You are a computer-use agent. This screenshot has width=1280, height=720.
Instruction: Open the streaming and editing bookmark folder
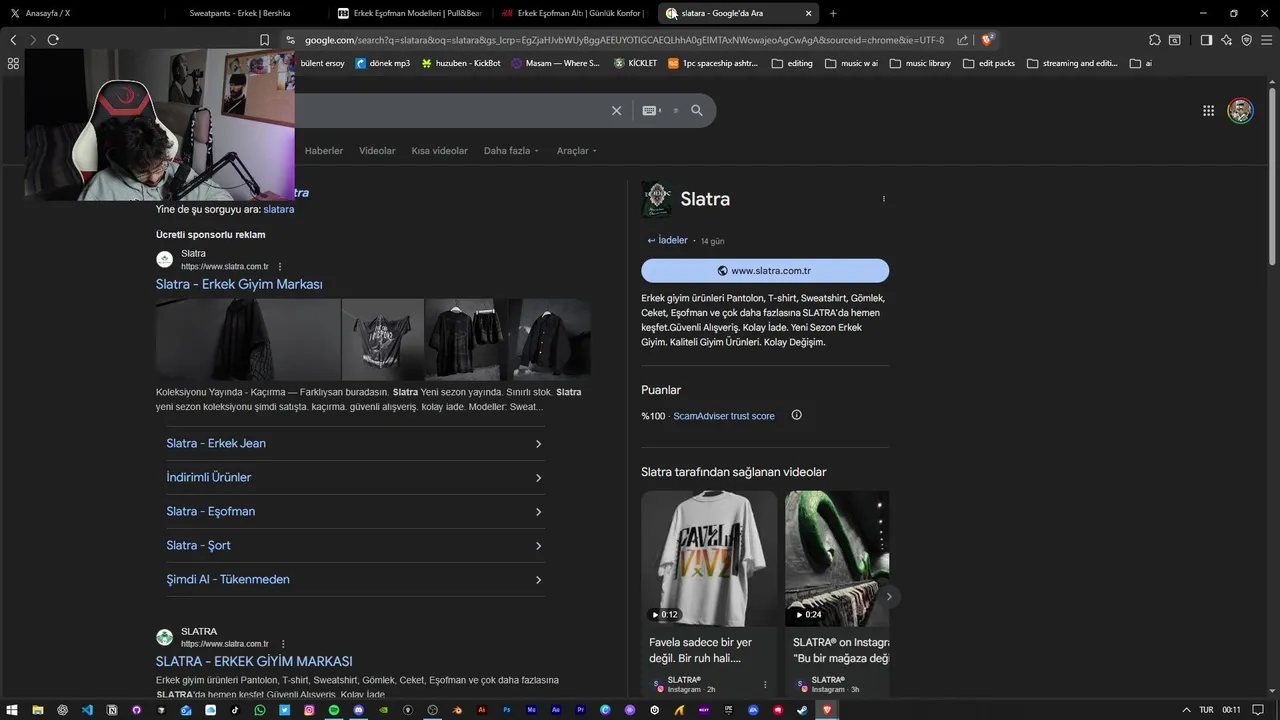tap(1073, 63)
